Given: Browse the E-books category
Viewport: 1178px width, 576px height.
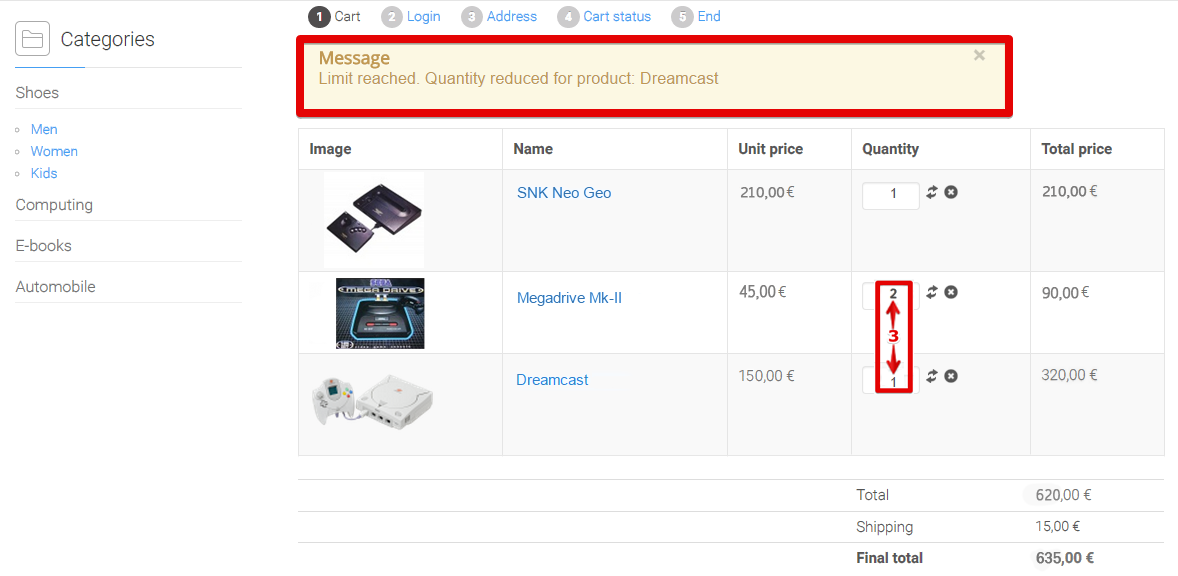Looking at the screenshot, I should pos(44,246).
